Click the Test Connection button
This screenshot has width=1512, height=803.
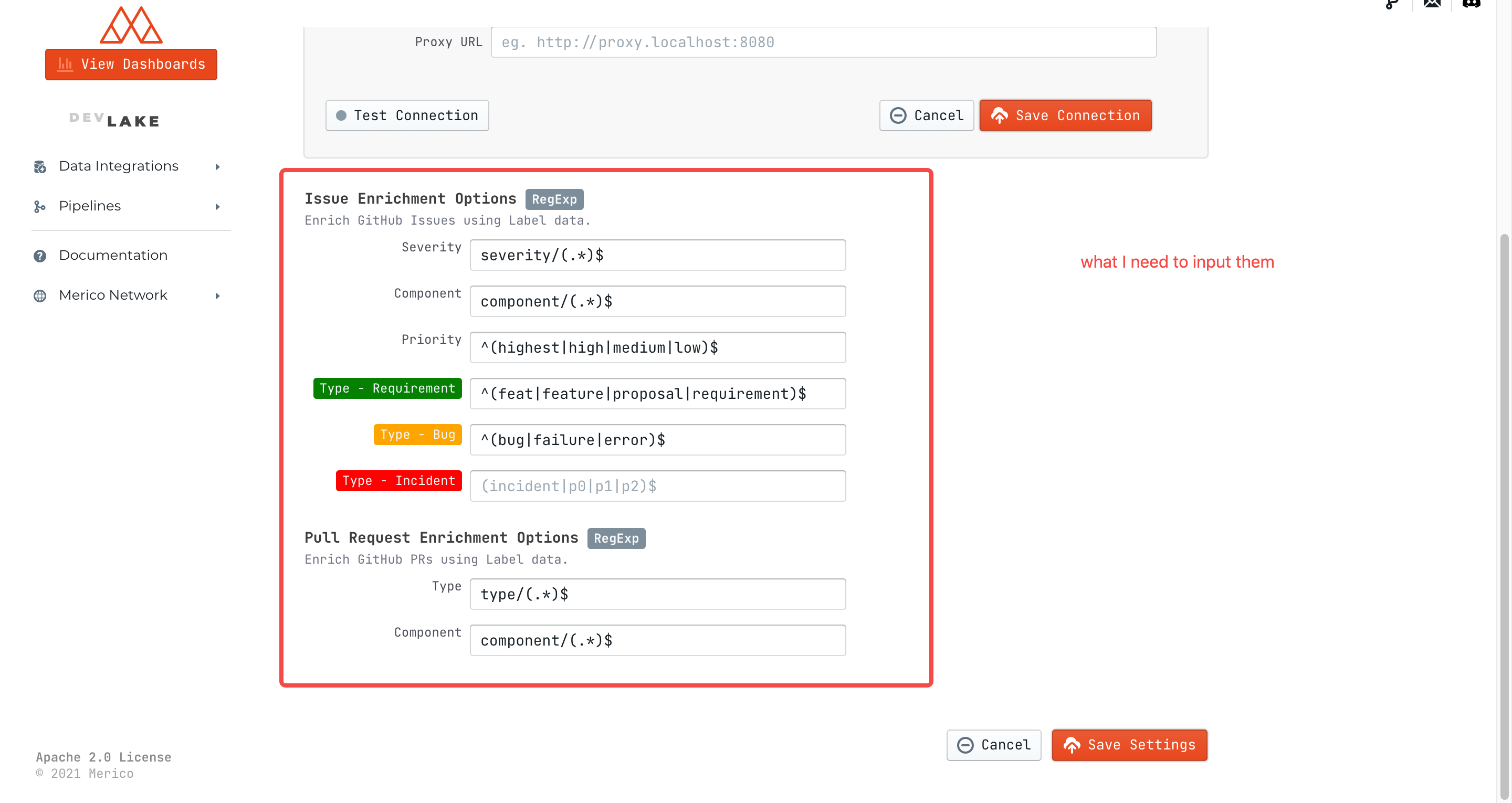(407, 115)
